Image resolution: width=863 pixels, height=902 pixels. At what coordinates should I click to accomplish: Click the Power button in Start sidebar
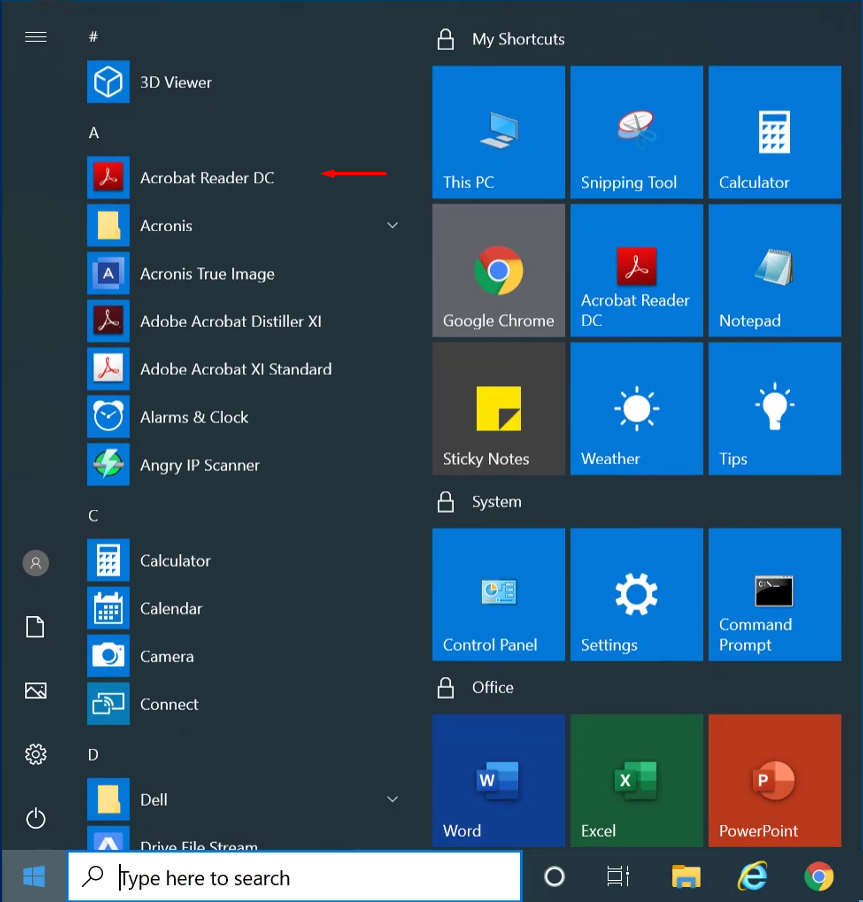tap(36, 818)
